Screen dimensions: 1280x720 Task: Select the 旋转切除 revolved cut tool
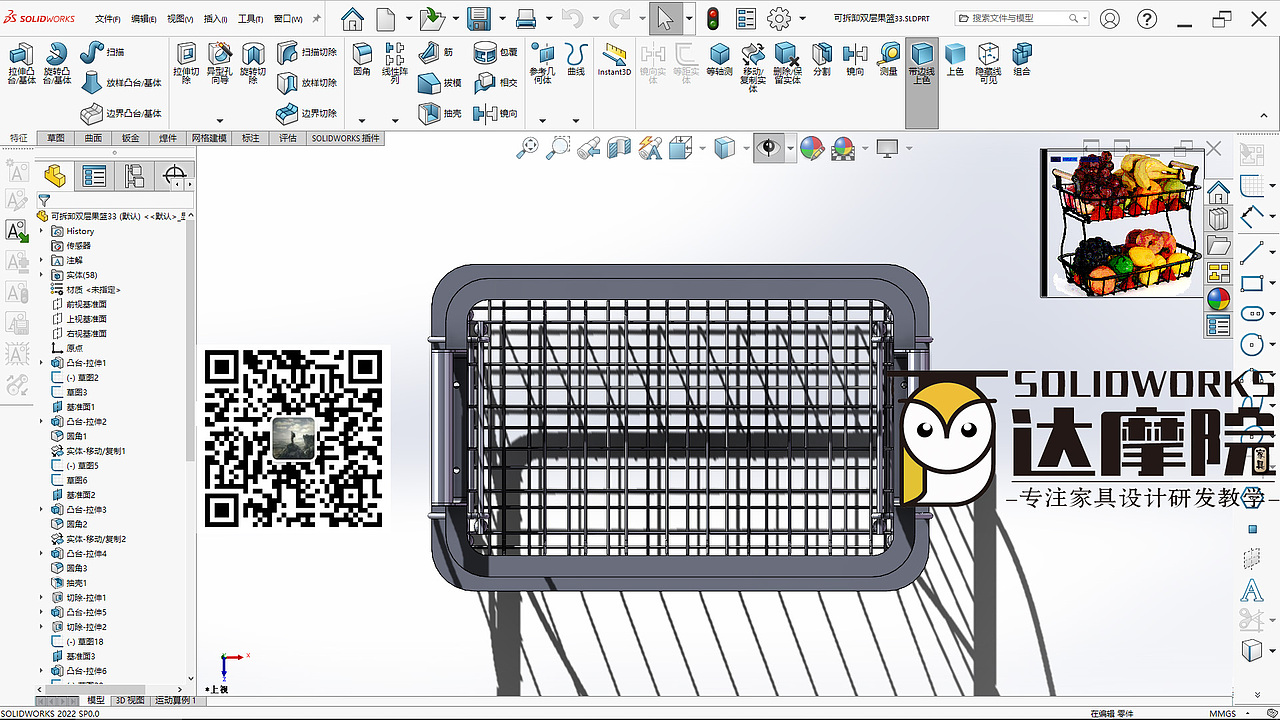(x=252, y=63)
